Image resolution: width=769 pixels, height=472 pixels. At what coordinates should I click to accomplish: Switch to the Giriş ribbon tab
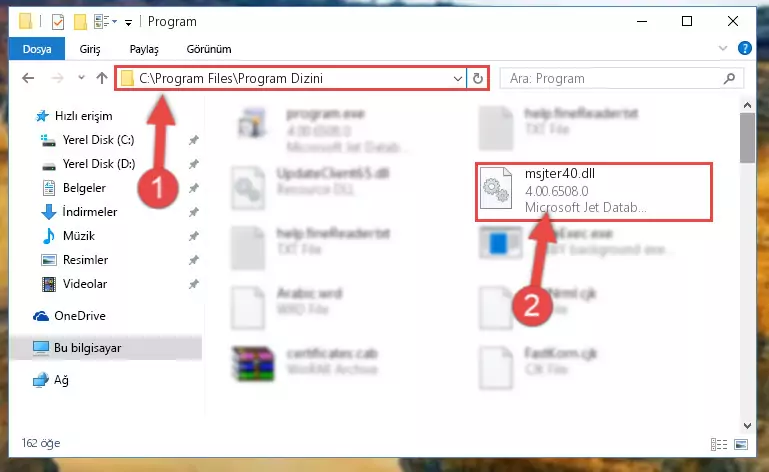pyautogui.click(x=90, y=49)
